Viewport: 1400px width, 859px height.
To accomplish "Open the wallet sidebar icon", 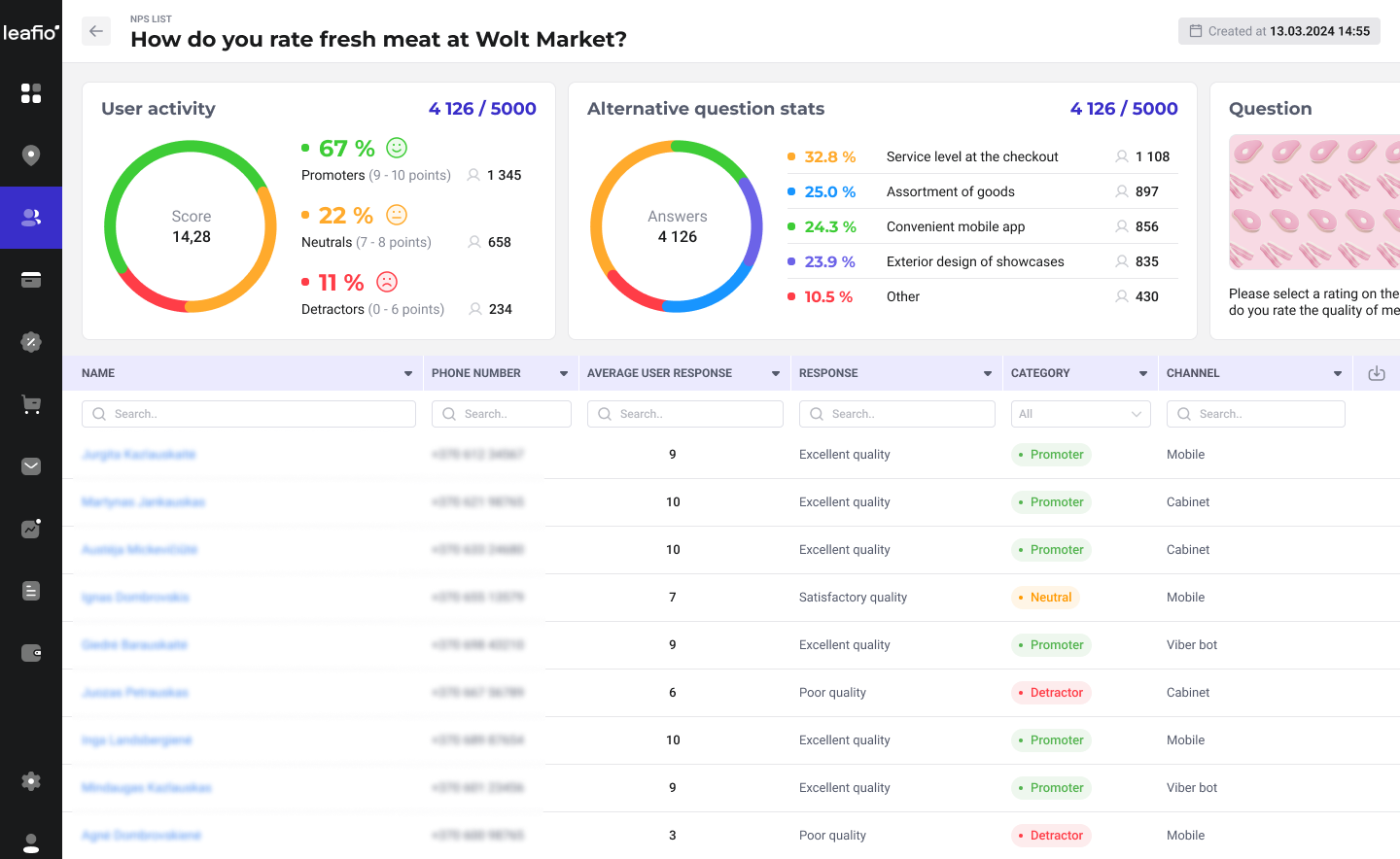I will [31, 653].
